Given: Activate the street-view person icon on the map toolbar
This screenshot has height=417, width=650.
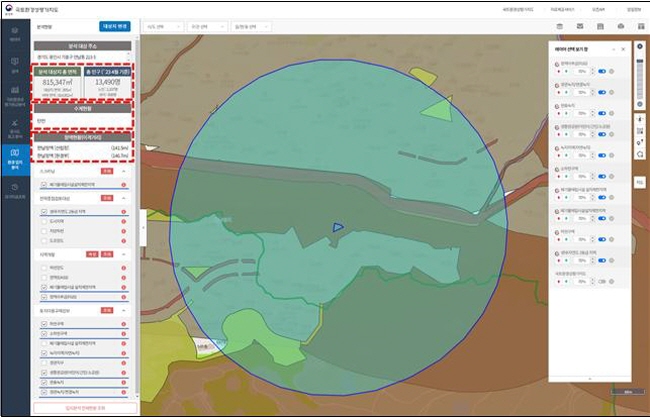Looking at the screenshot, I should click(640, 119).
